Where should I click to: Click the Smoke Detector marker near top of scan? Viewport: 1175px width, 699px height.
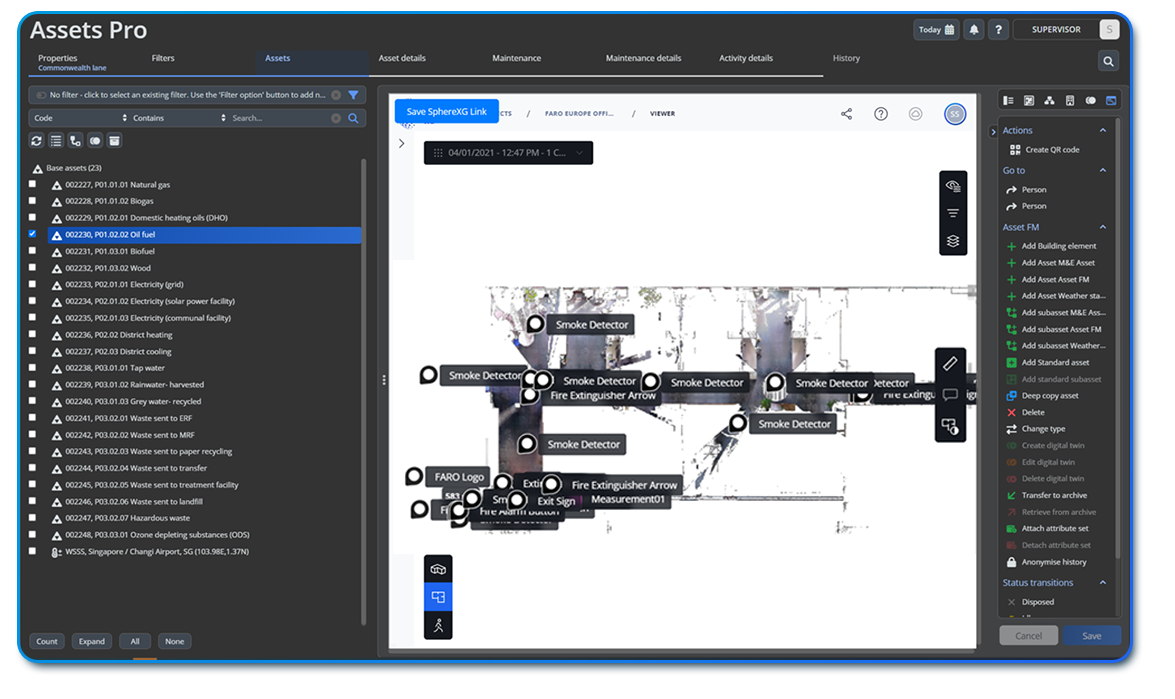535,324
